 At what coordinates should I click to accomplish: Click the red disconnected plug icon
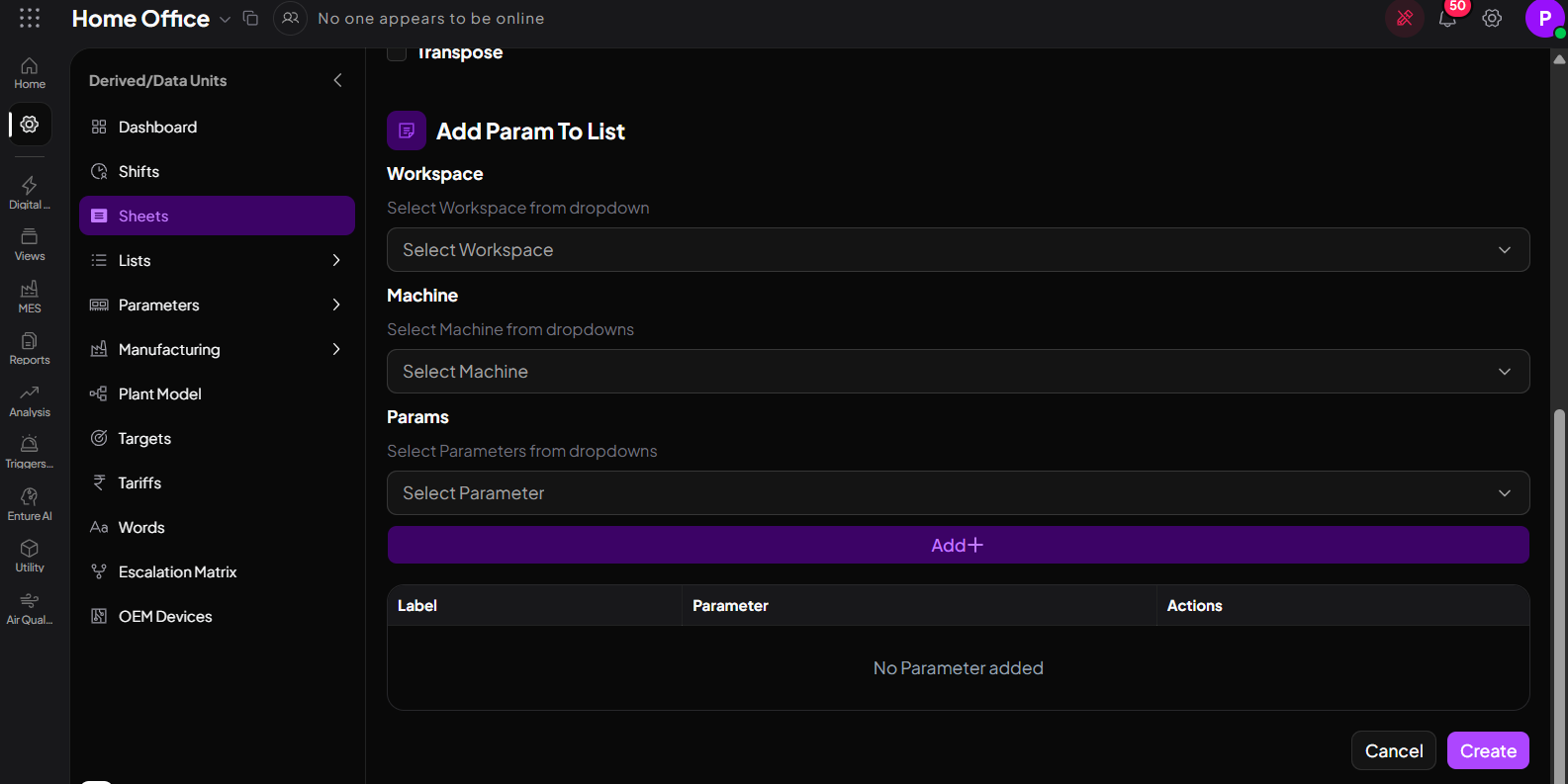tap(1405, 18)
